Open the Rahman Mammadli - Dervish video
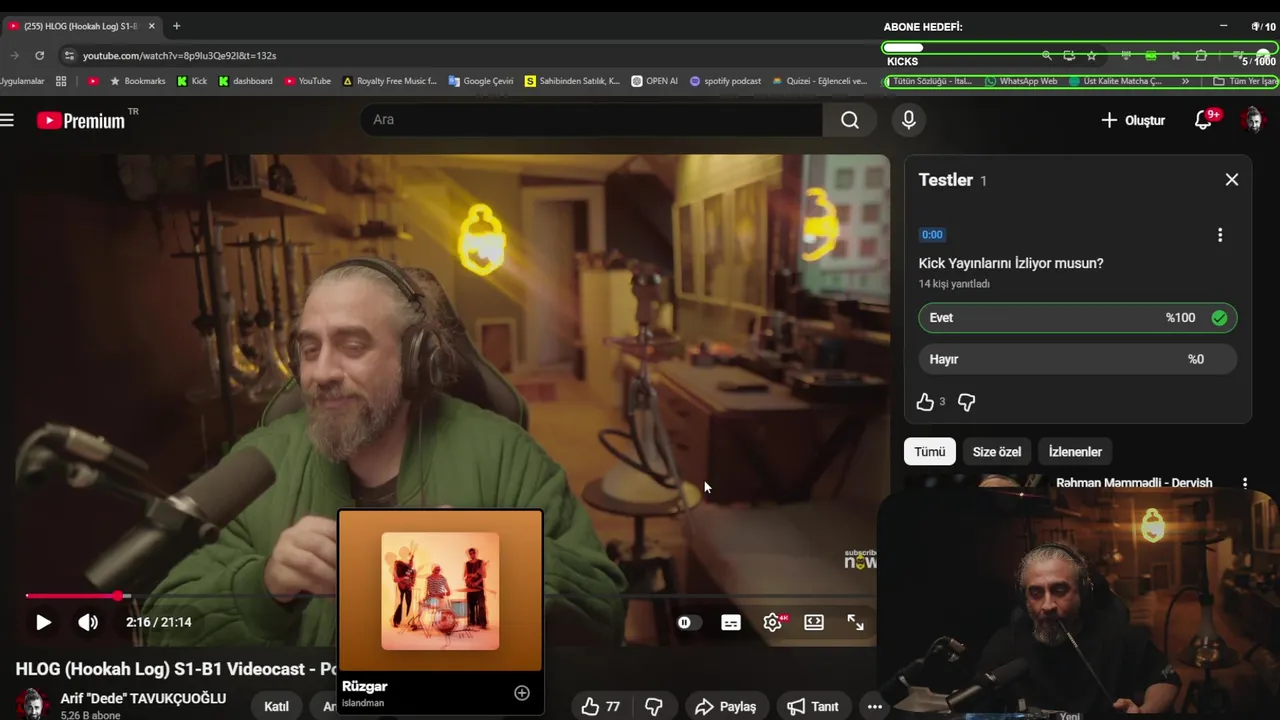This screenshot has height=720, width=1280. coord(1134,483)
